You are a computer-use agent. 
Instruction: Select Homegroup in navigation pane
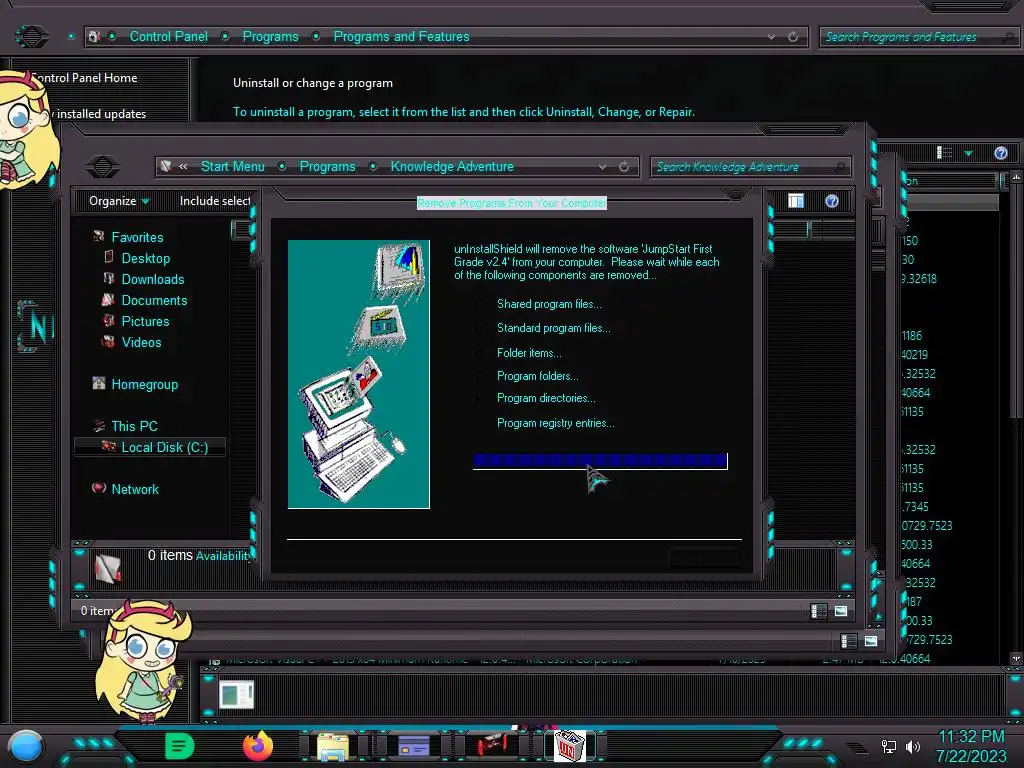(144, 384)
